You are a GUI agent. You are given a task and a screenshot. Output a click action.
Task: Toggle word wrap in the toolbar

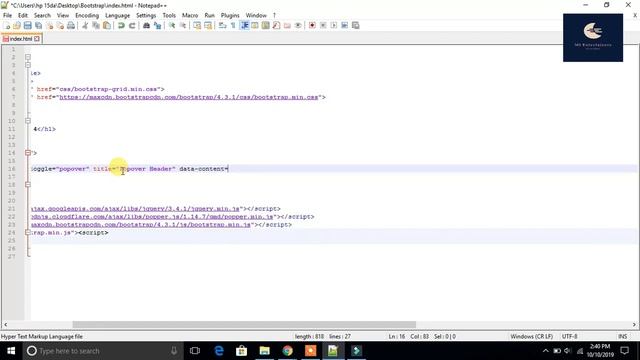222,25
